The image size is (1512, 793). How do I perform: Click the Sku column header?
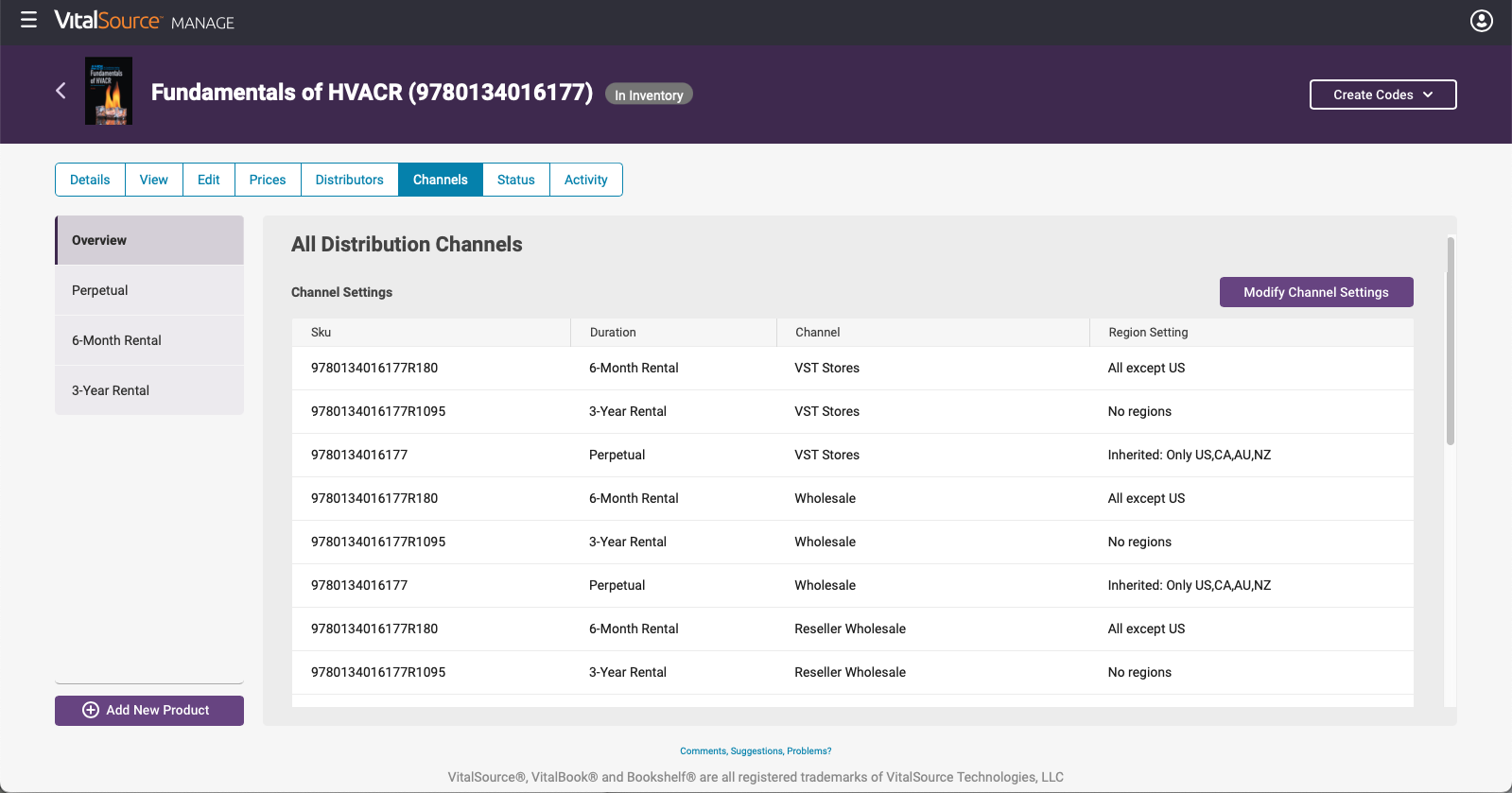(x=431, y=333)
